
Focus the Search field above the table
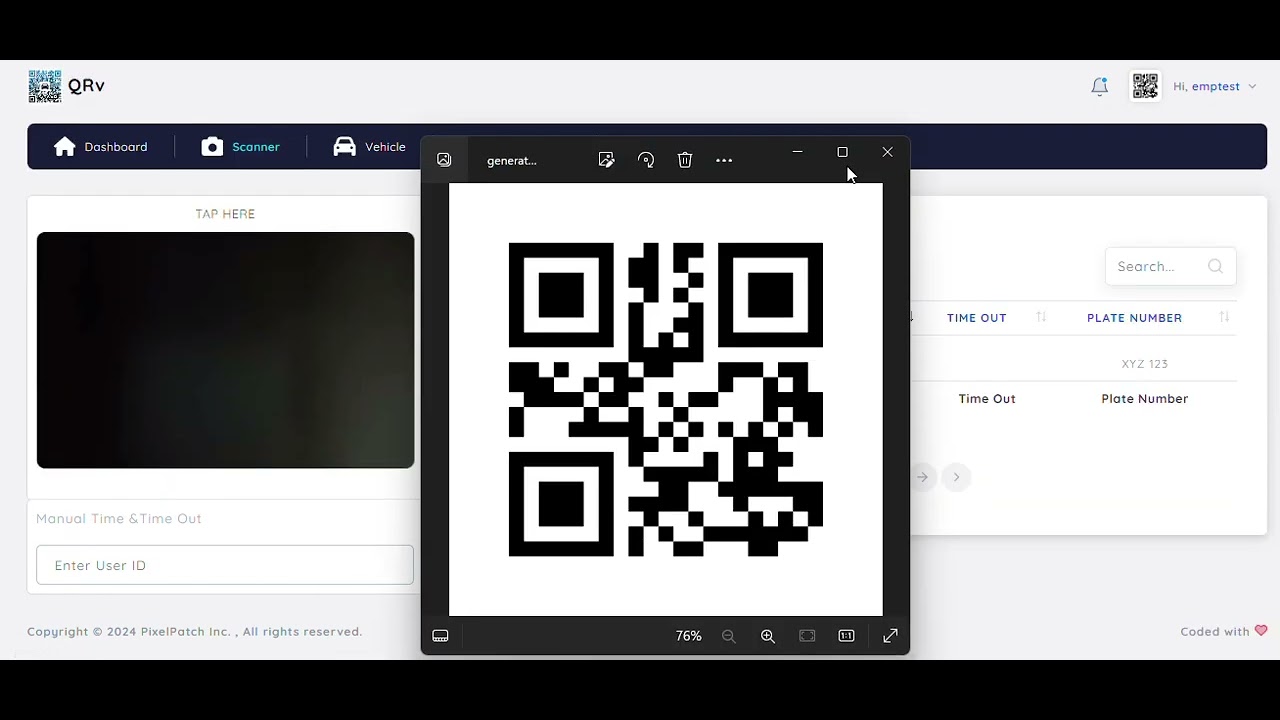pyautogui.click(x=1170, y=266)
